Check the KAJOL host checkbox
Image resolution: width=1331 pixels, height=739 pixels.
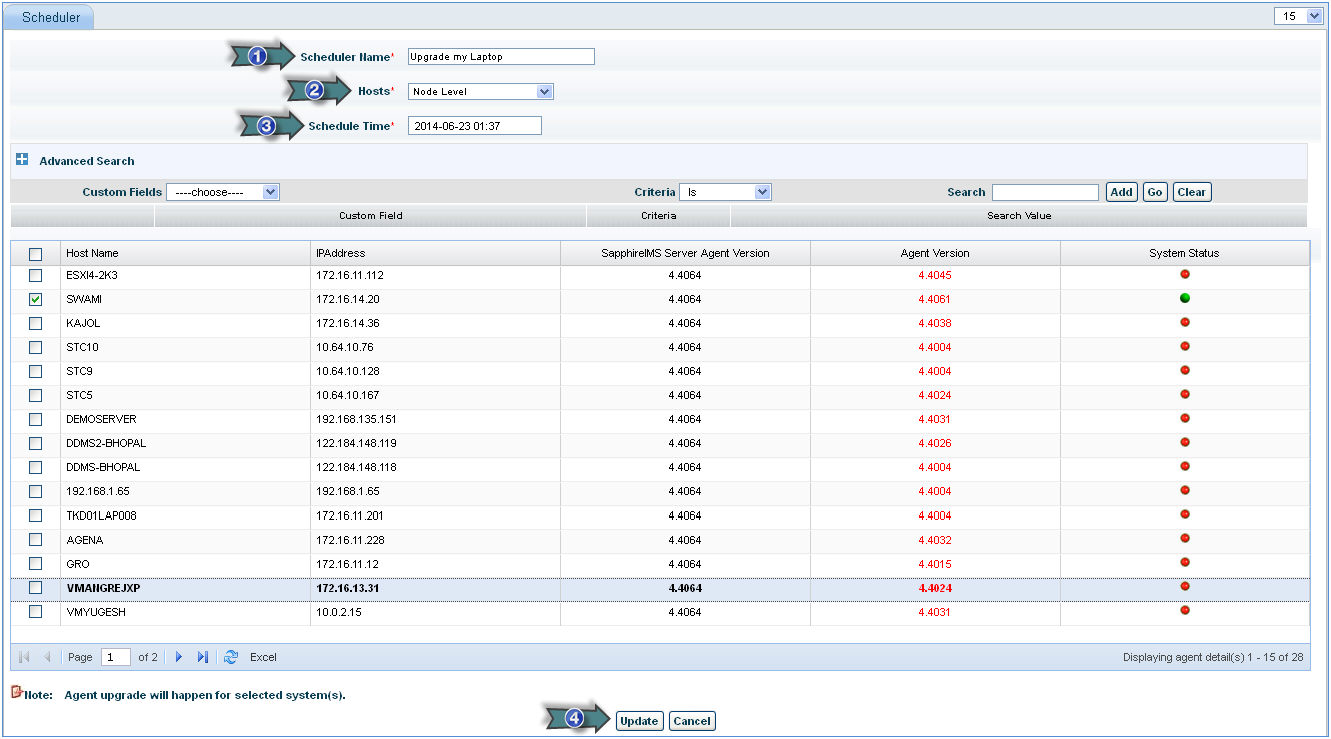click(x=36, y=323)
